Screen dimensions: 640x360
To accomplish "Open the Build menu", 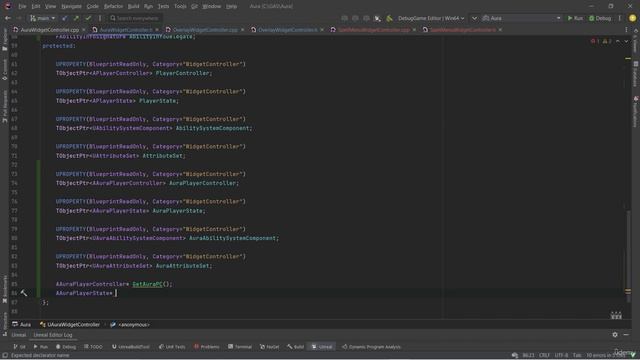I will pos(133,6).
